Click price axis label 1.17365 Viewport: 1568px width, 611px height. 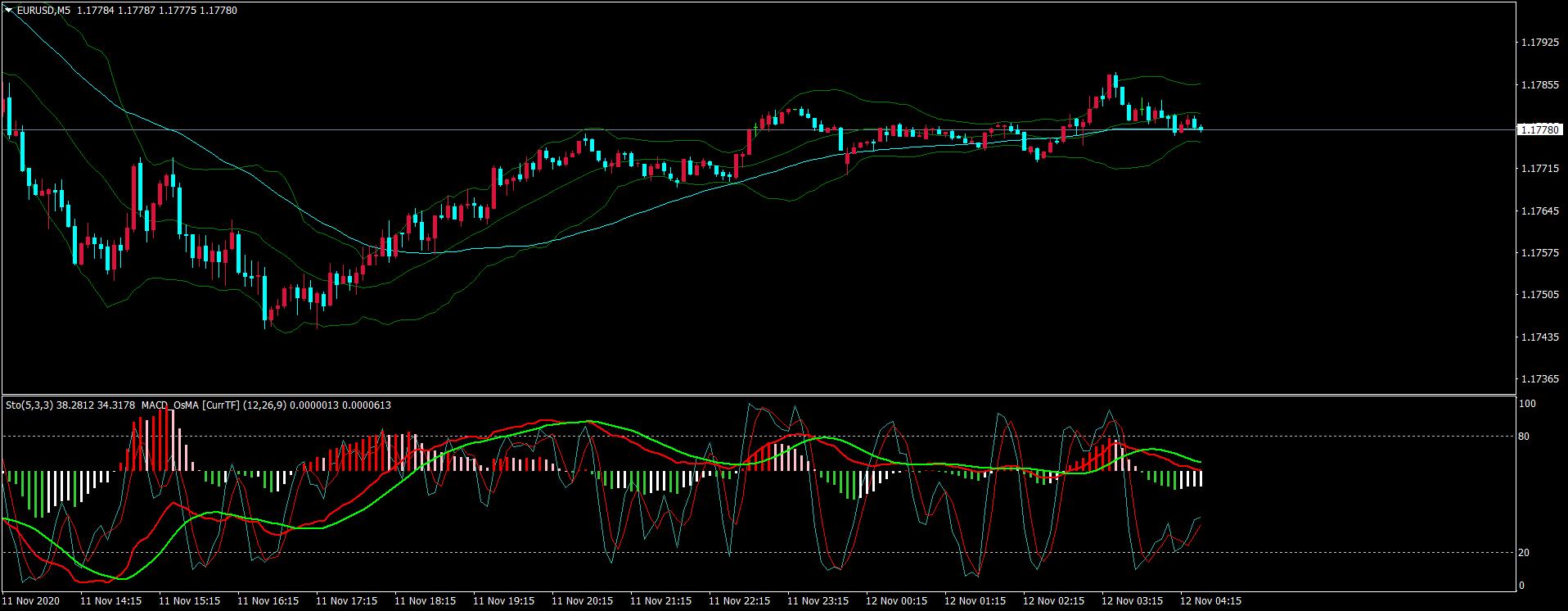coord(1539,379)
